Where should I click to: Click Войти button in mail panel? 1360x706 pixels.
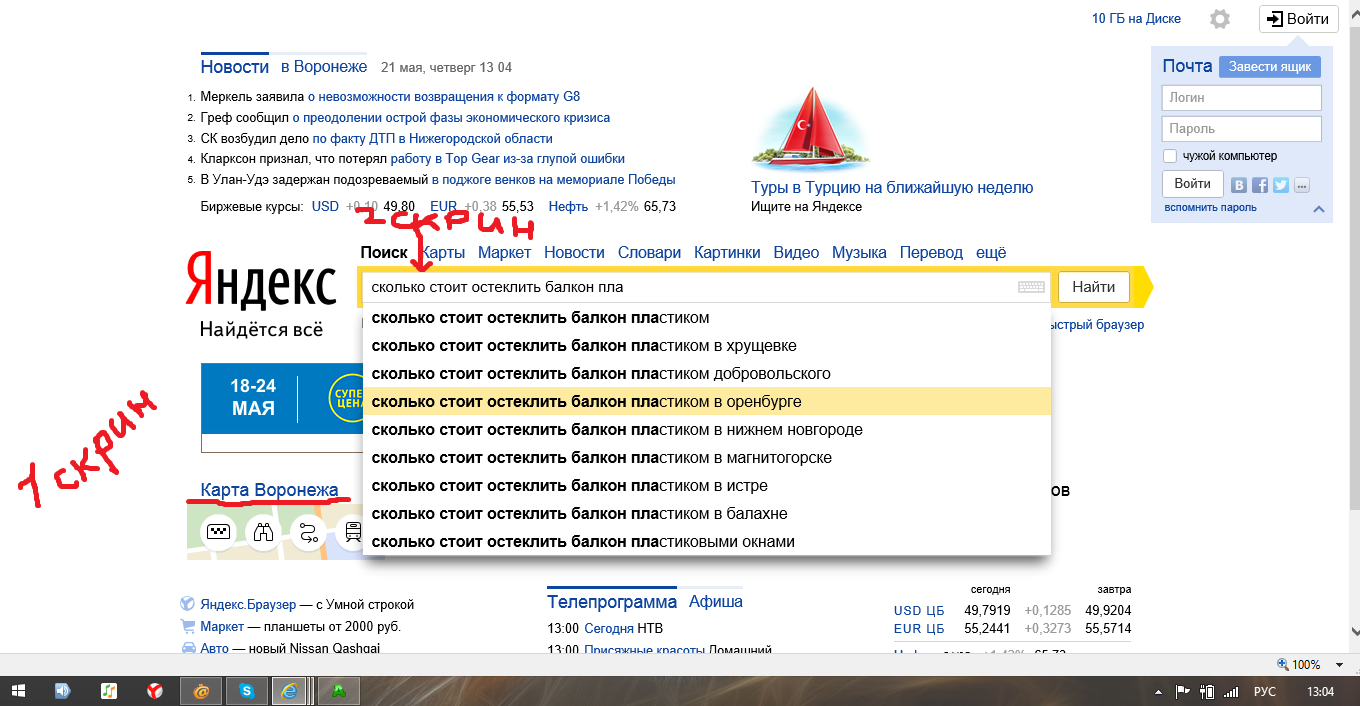1192,184
